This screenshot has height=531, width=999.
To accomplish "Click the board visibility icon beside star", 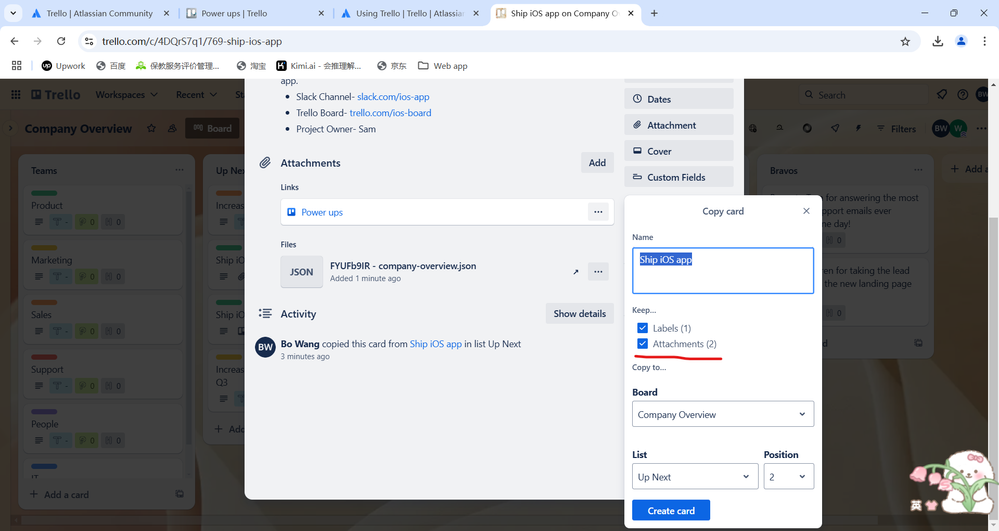I will coord(172,128).
